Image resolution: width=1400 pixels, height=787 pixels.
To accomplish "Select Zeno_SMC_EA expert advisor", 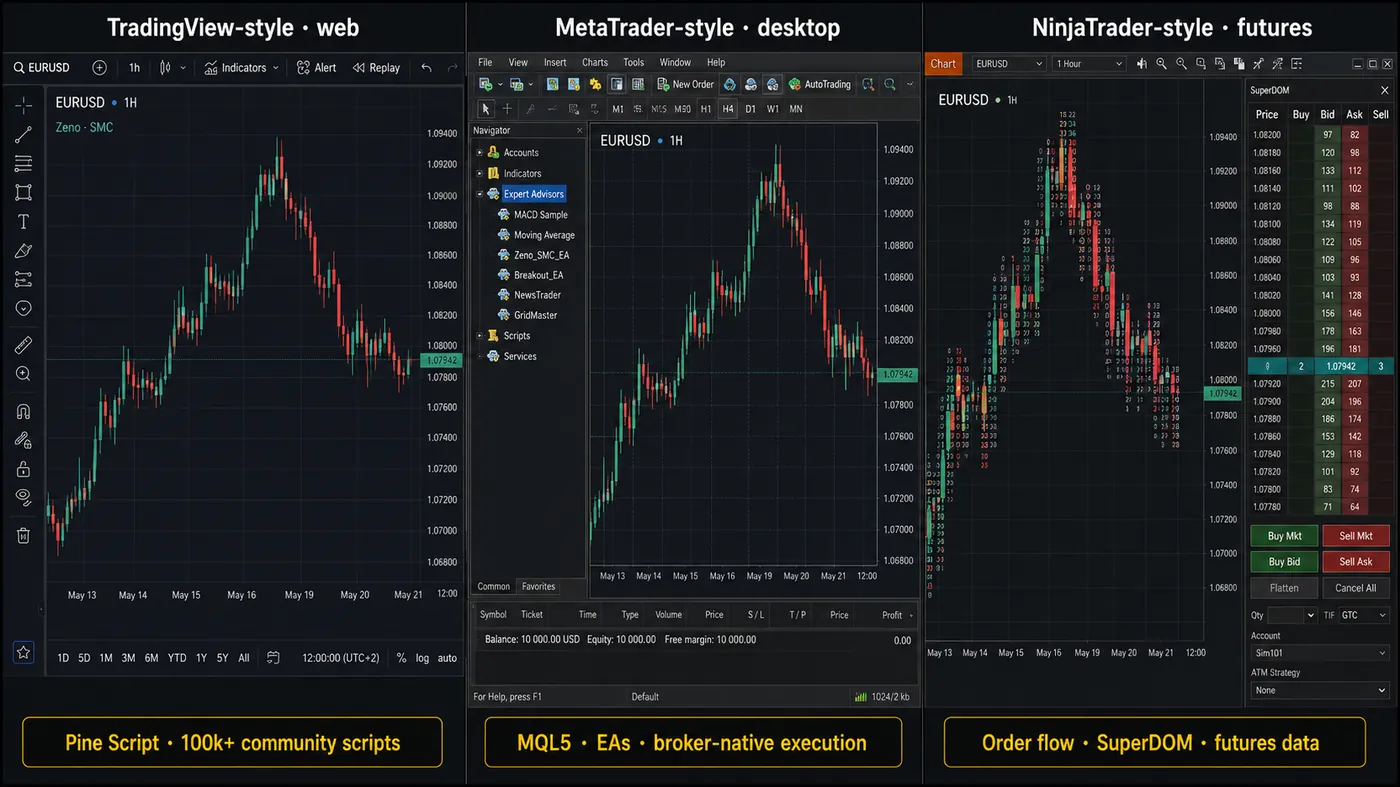I will (x=541, y=255).
